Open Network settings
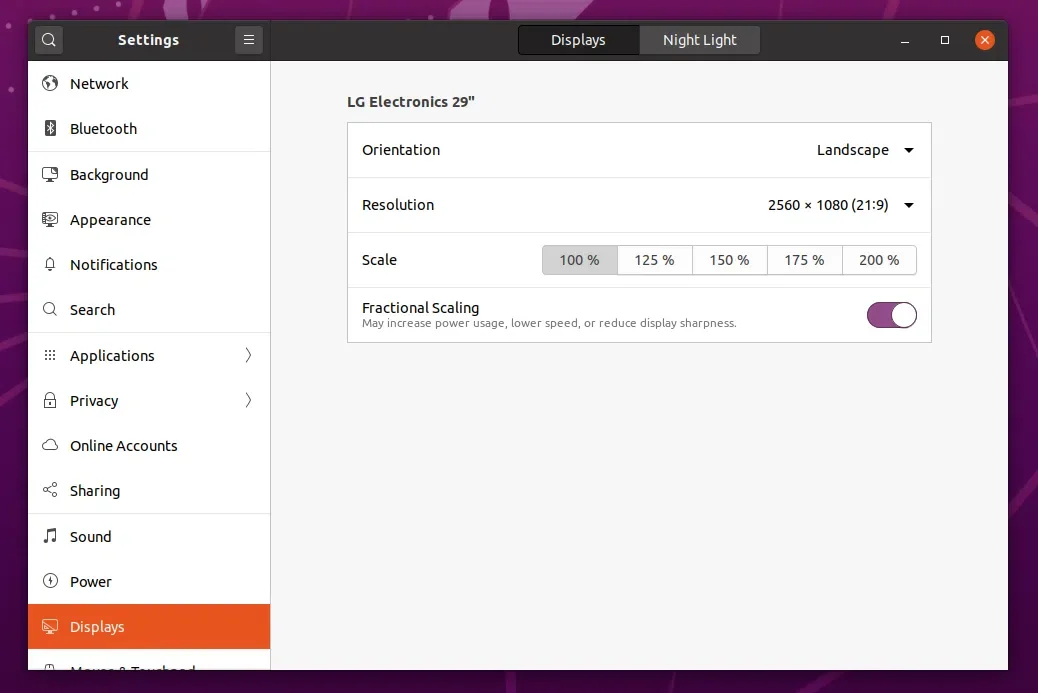The image size is (1038, 693). (149, 83)
